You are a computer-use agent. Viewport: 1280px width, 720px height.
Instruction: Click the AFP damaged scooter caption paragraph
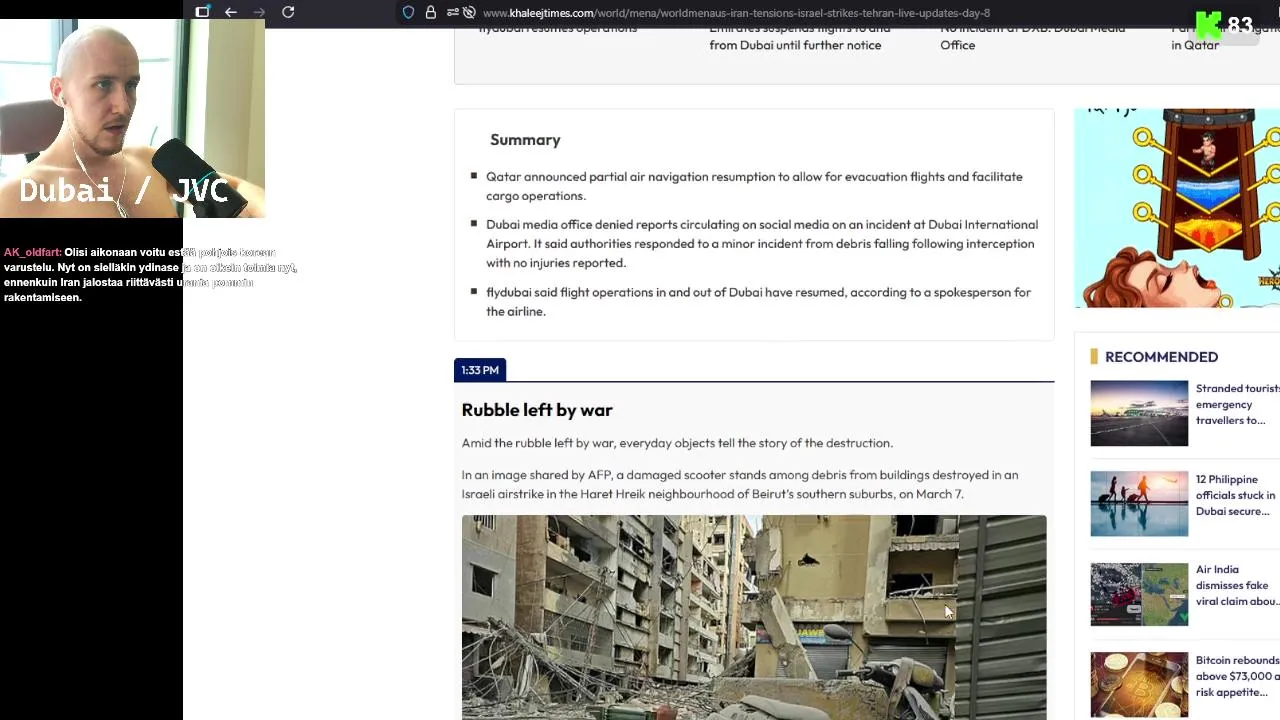pos(740,485)
